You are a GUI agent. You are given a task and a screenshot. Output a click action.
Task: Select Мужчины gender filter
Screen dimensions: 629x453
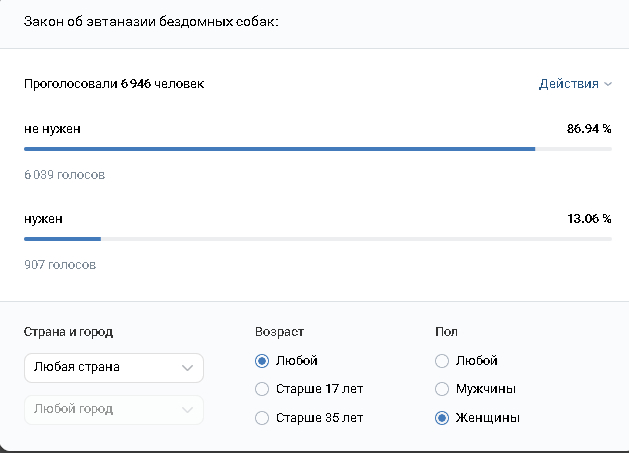pyautogui.click(x=442, y=389)
